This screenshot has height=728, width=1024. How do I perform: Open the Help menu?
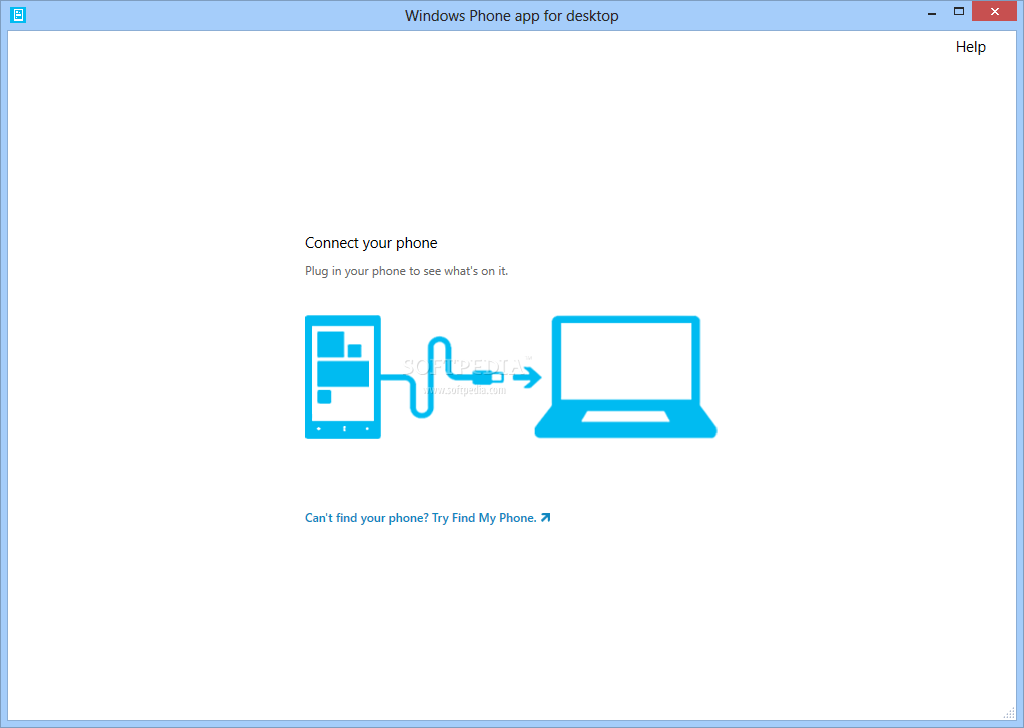[x=970, y=47]
